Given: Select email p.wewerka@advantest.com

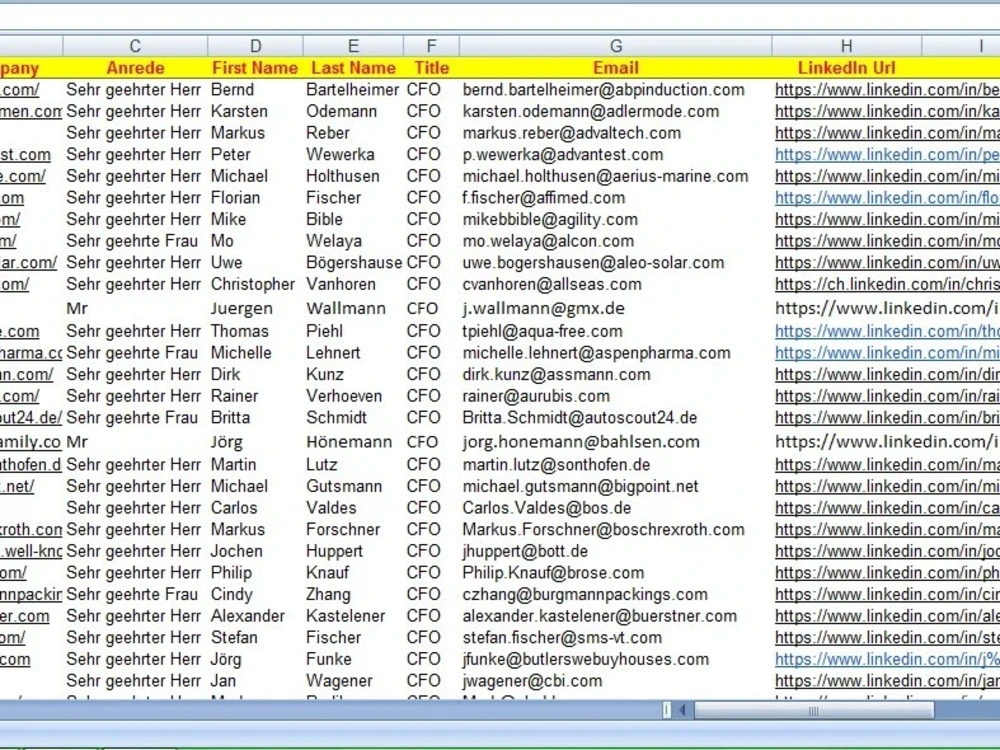Looking at the screenshot, I should 562,155.
